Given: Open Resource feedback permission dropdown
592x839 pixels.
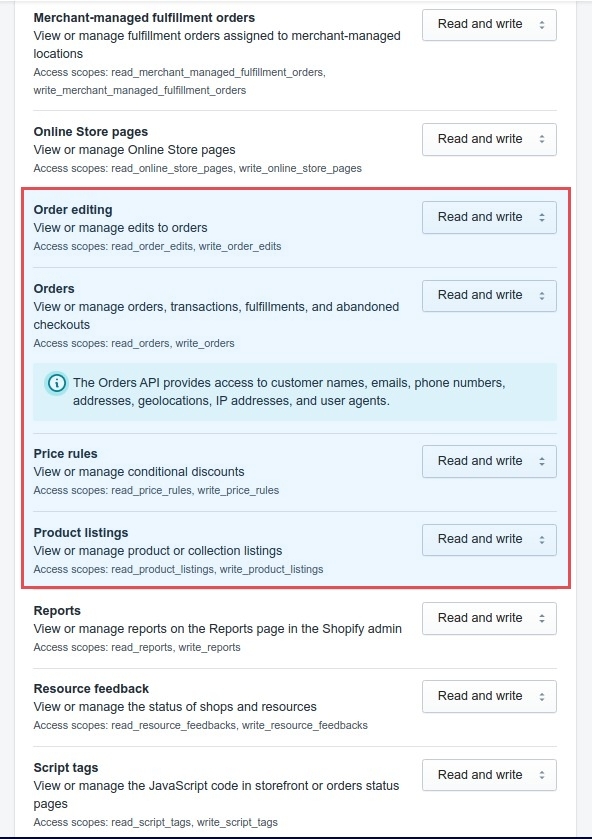Looking at the screenshot, I should [489, 696].
